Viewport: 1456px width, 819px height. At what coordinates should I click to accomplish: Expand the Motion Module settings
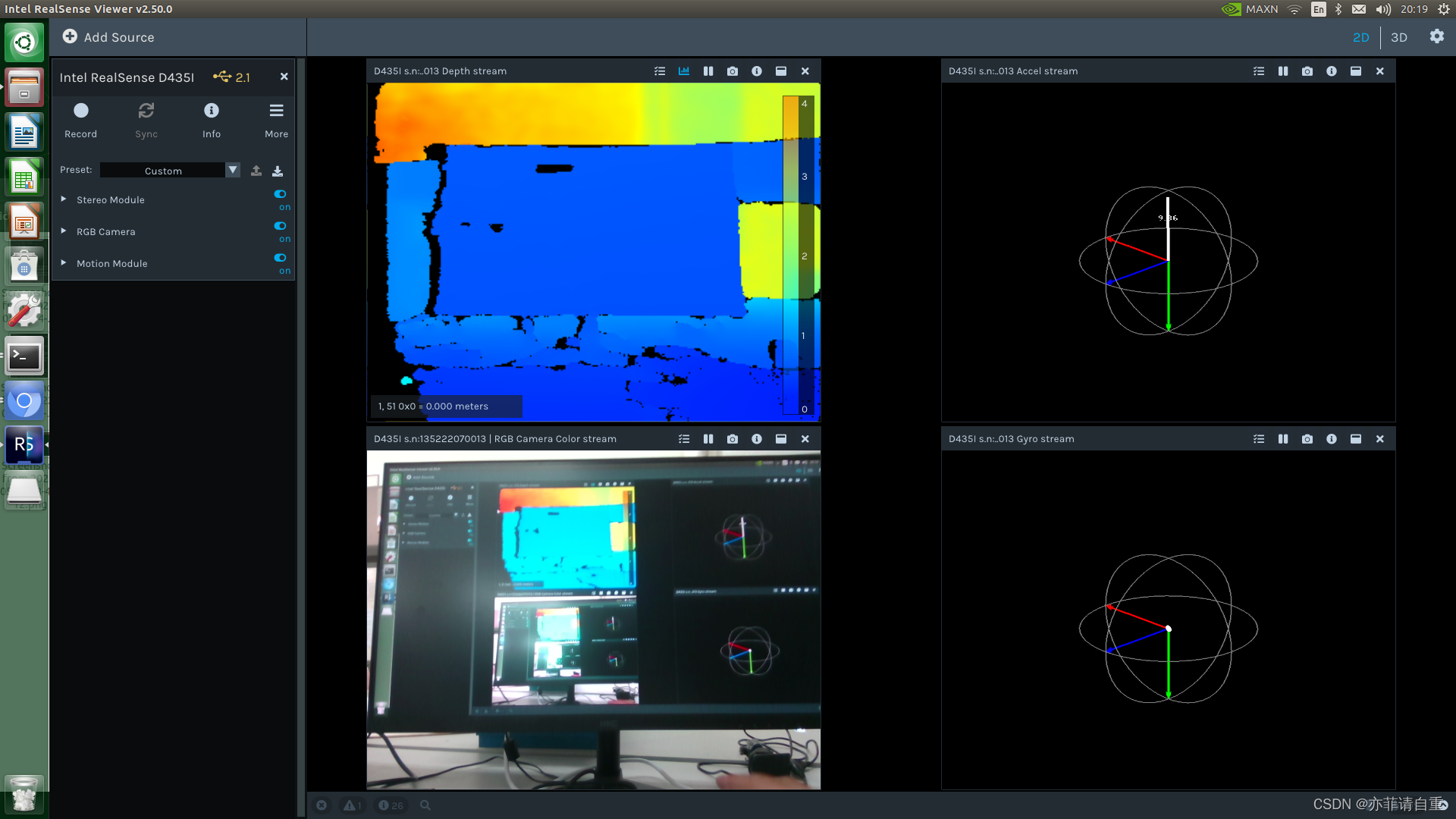click(x=64, y=262)
